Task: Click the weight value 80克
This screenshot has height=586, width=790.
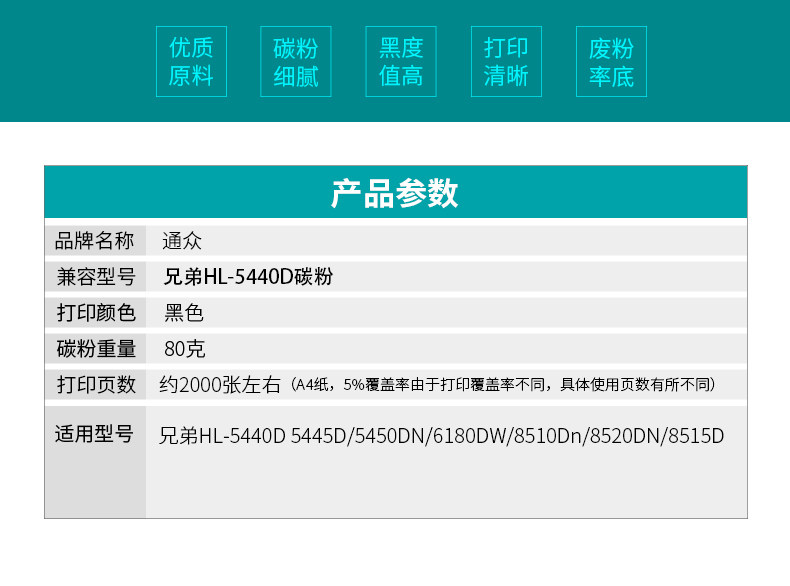Action: [184, 349]
